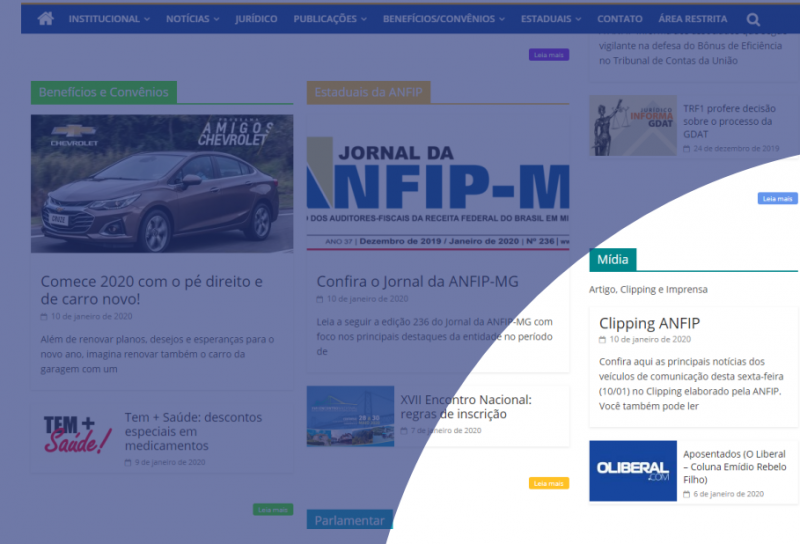
Task: Open article Comece 2020 com o pé direito
Action: 152,290
